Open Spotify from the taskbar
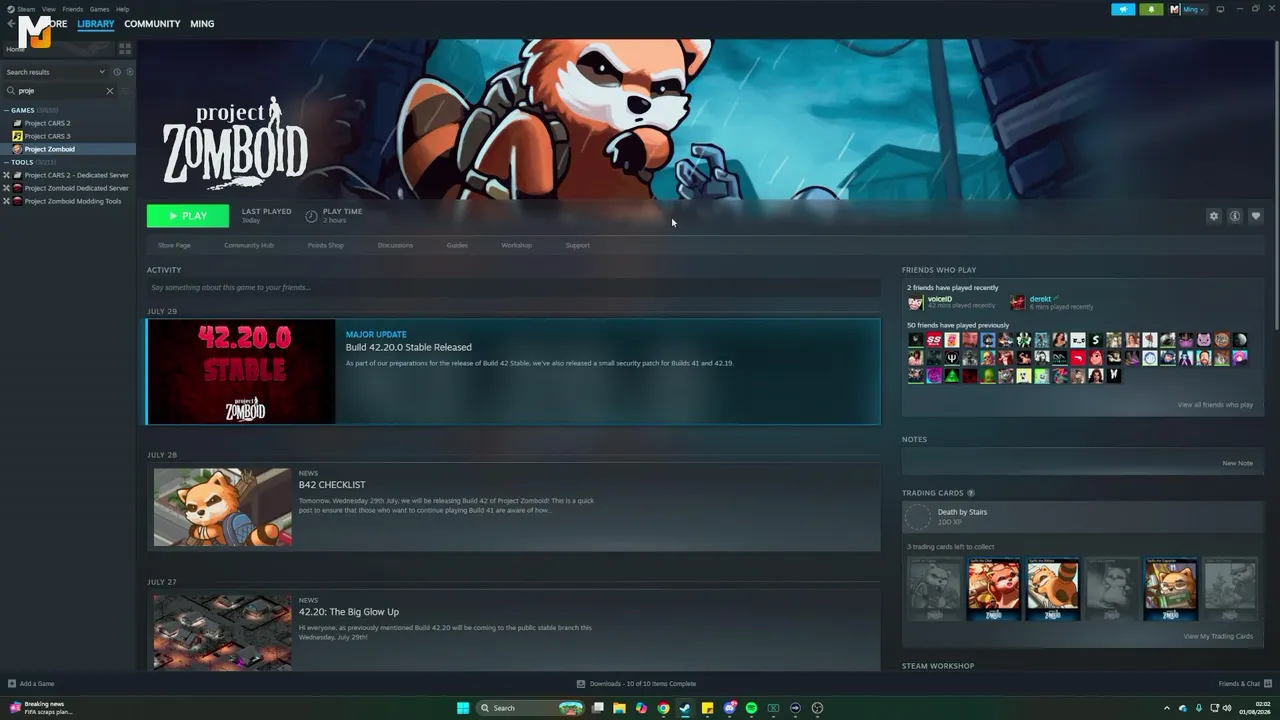Image resolution: width=1280 pixels, height=720 pixels. (x=751, y=708)
